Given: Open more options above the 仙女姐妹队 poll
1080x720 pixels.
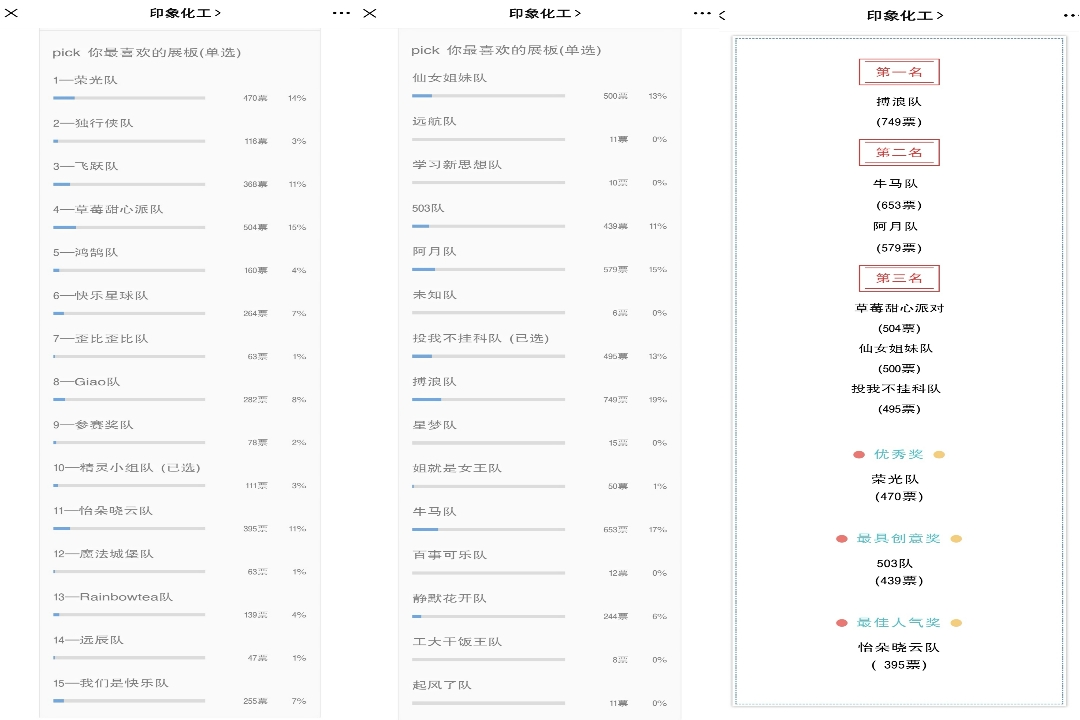Looking at the screenshot, I should point(702,14).
